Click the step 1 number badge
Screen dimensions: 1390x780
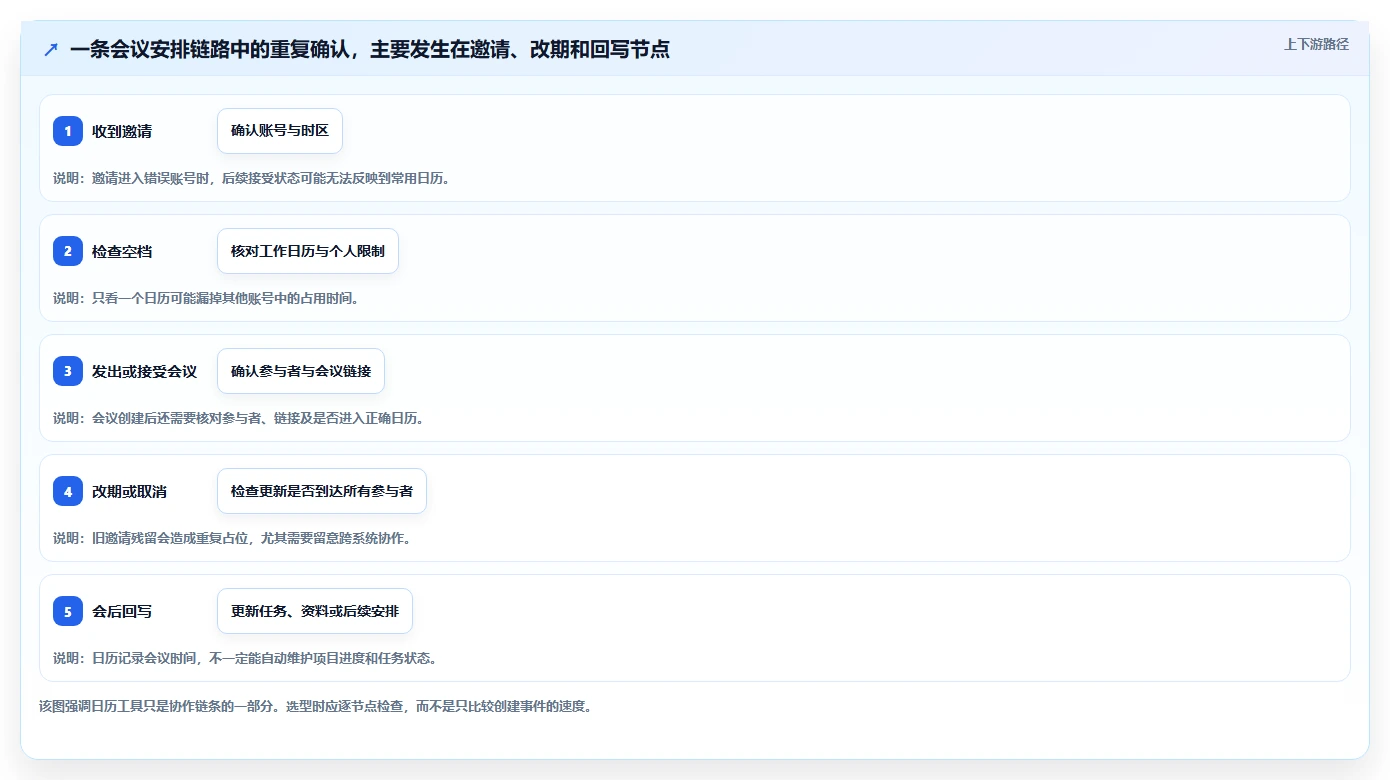pyautogui.click(x=68, y=131)
